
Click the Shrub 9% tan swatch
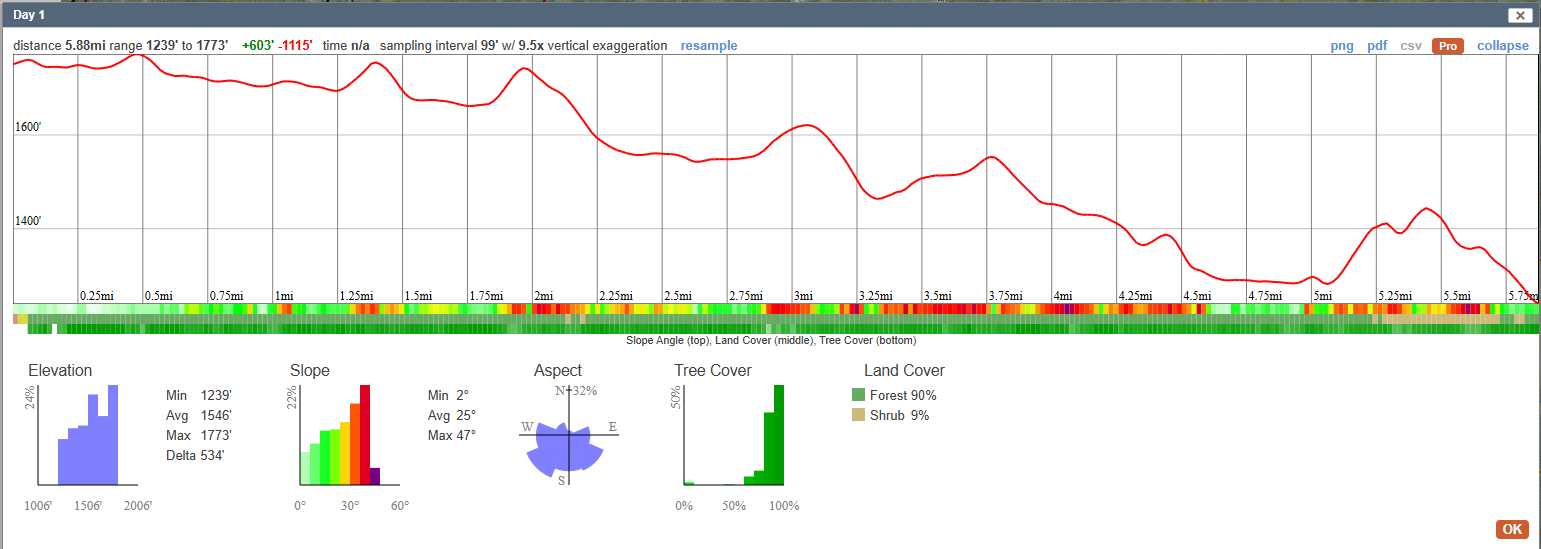click(x=858, y=415)
